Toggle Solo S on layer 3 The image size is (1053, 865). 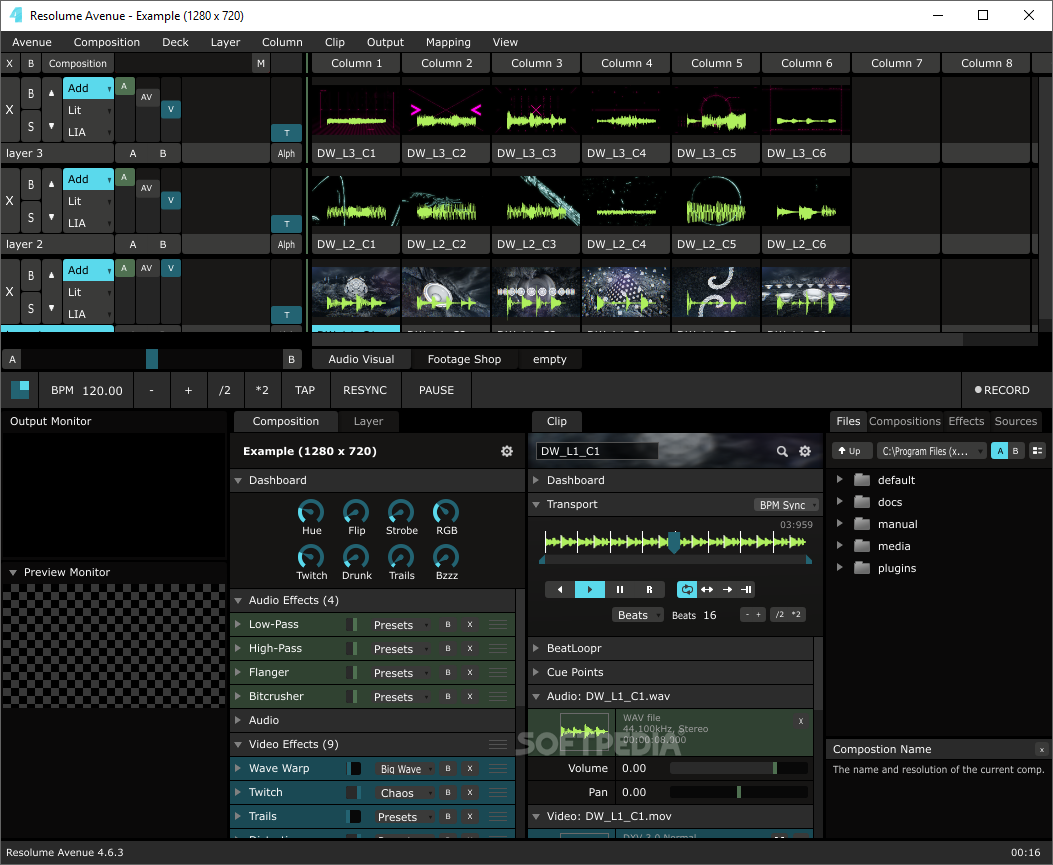[x=31, y=126]
